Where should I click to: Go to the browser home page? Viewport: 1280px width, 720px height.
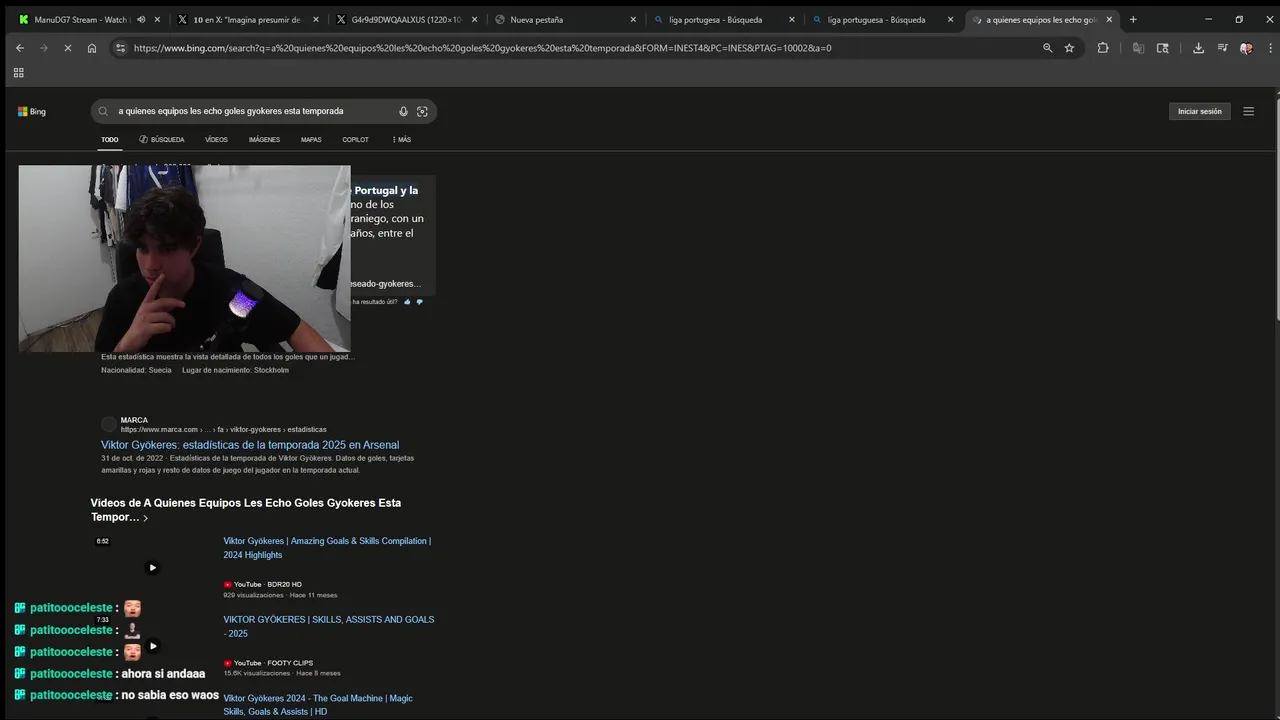coord(92,48)
